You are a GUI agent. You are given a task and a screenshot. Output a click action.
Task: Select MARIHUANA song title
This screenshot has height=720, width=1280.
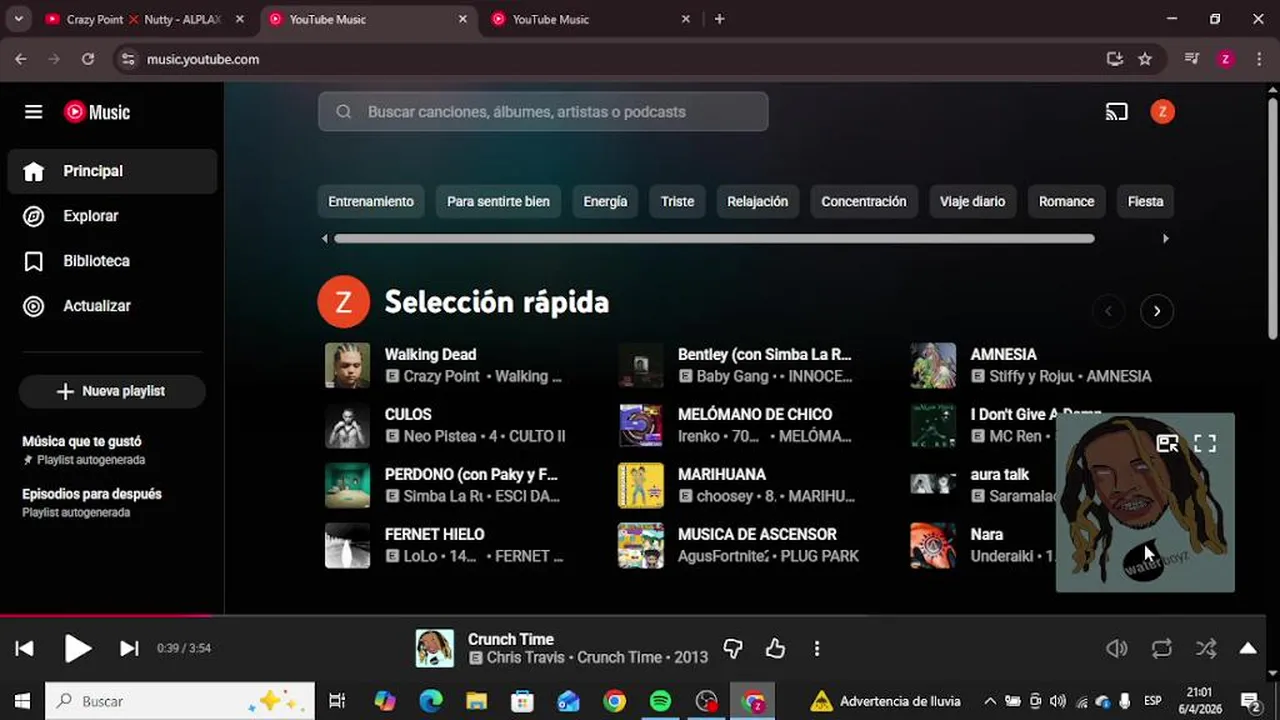pyautogui.click(x=722, y=475)
